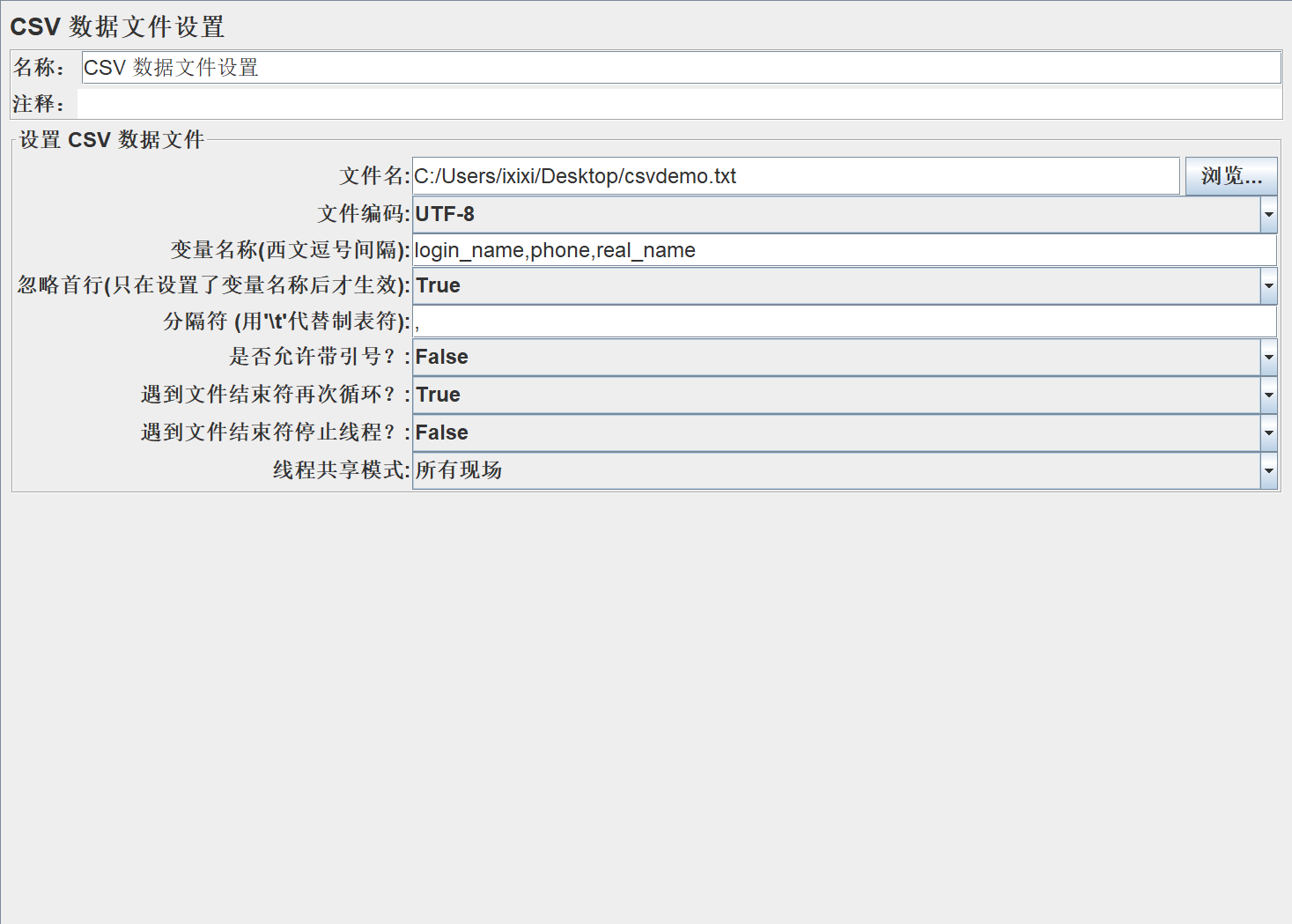1292x924 pixels.
Task: Open the 遇到文件结束符停止线程 False dropdown
Action: (x=845, y=432)
